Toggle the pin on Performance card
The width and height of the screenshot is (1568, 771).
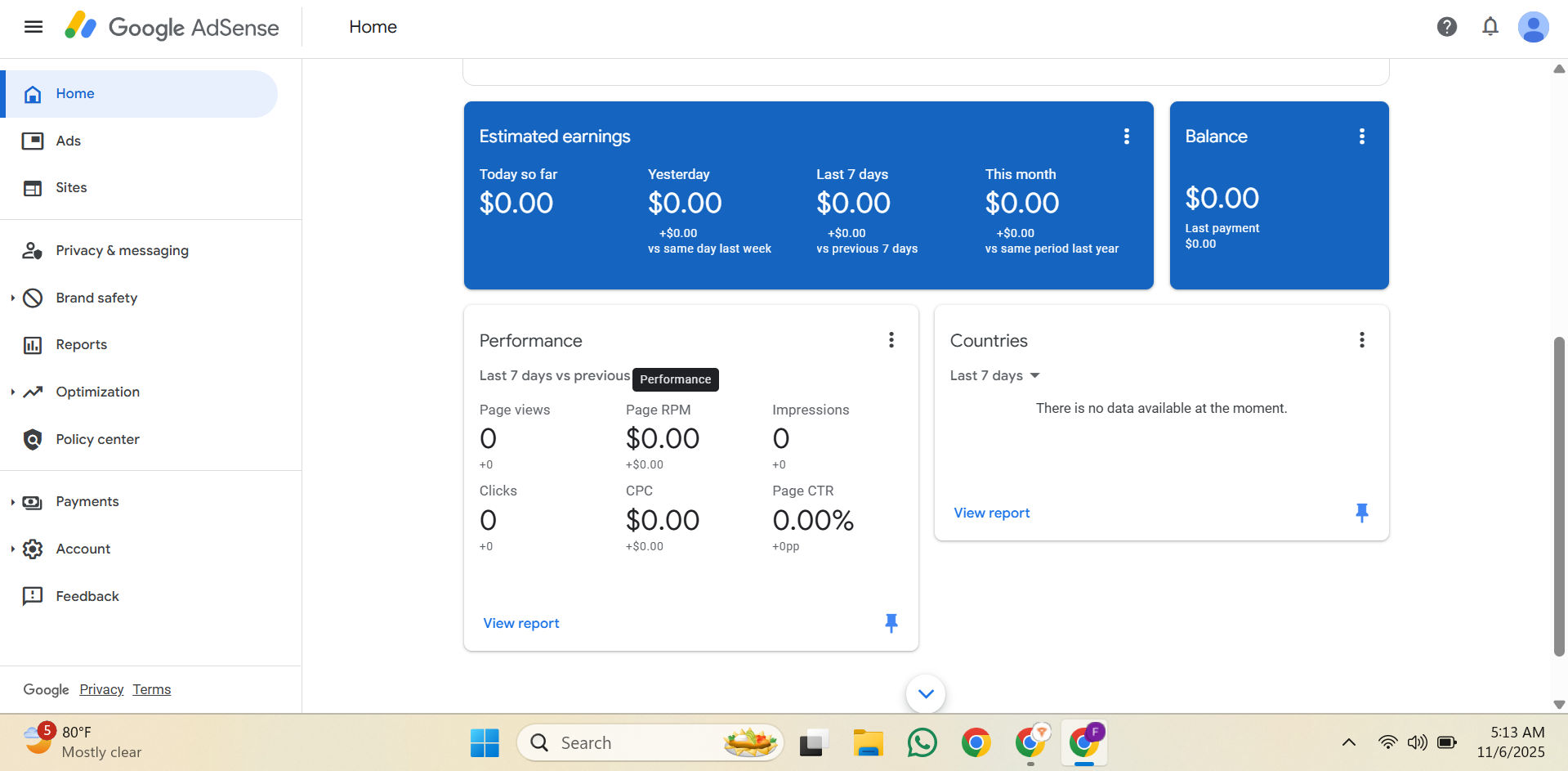click(x=891, y=623)
